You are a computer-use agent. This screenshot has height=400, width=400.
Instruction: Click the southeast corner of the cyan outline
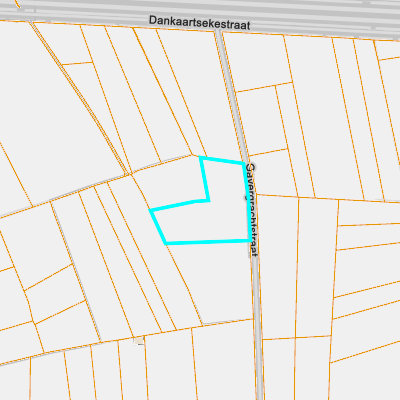click(251, 240)
